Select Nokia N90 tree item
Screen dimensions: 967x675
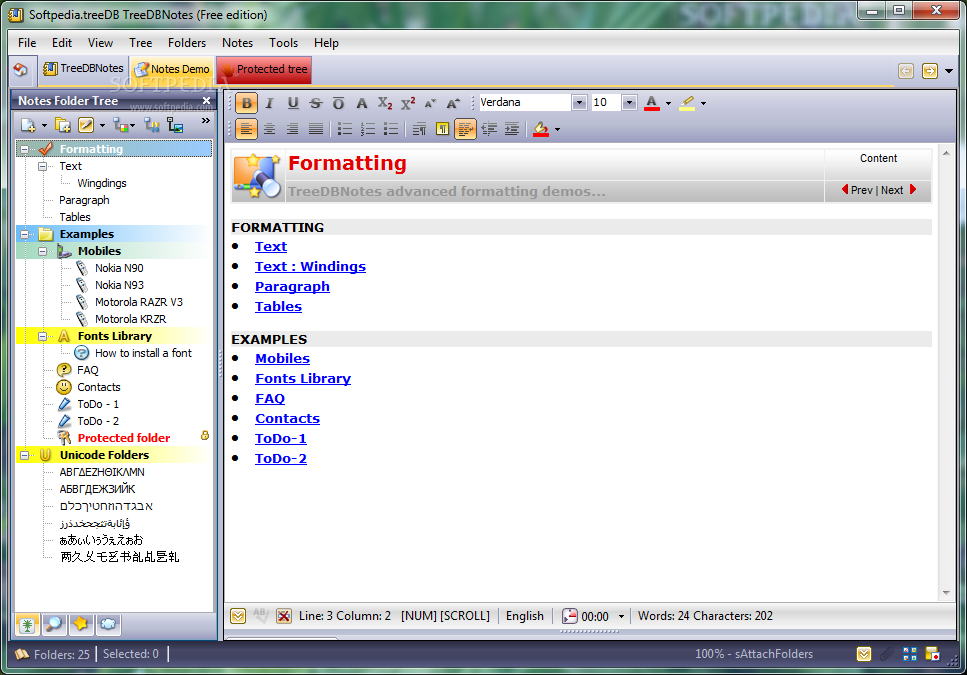[x=119, y=268]
